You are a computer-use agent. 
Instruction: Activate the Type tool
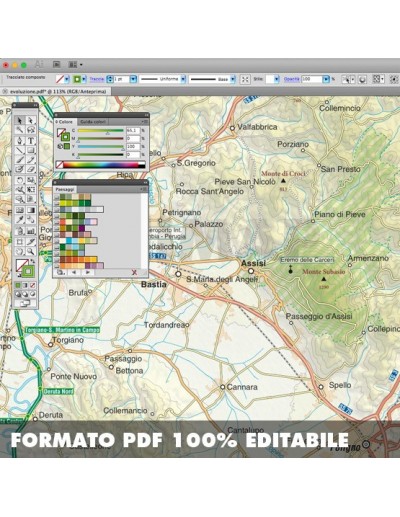(x=31, y=141)
